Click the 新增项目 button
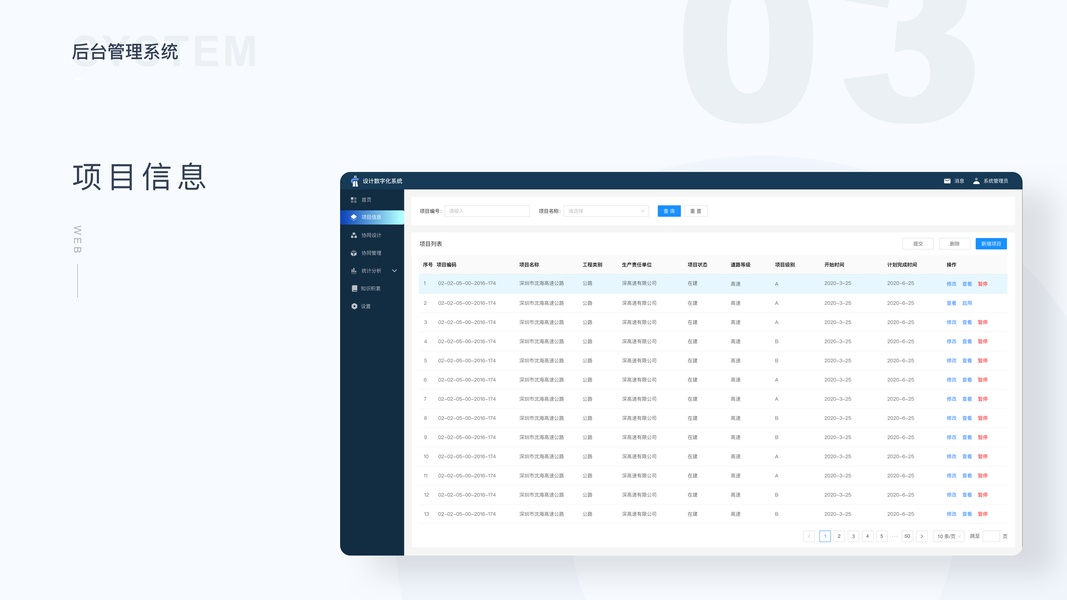This screenshot has height=600, width=1067. click(991, 244)
